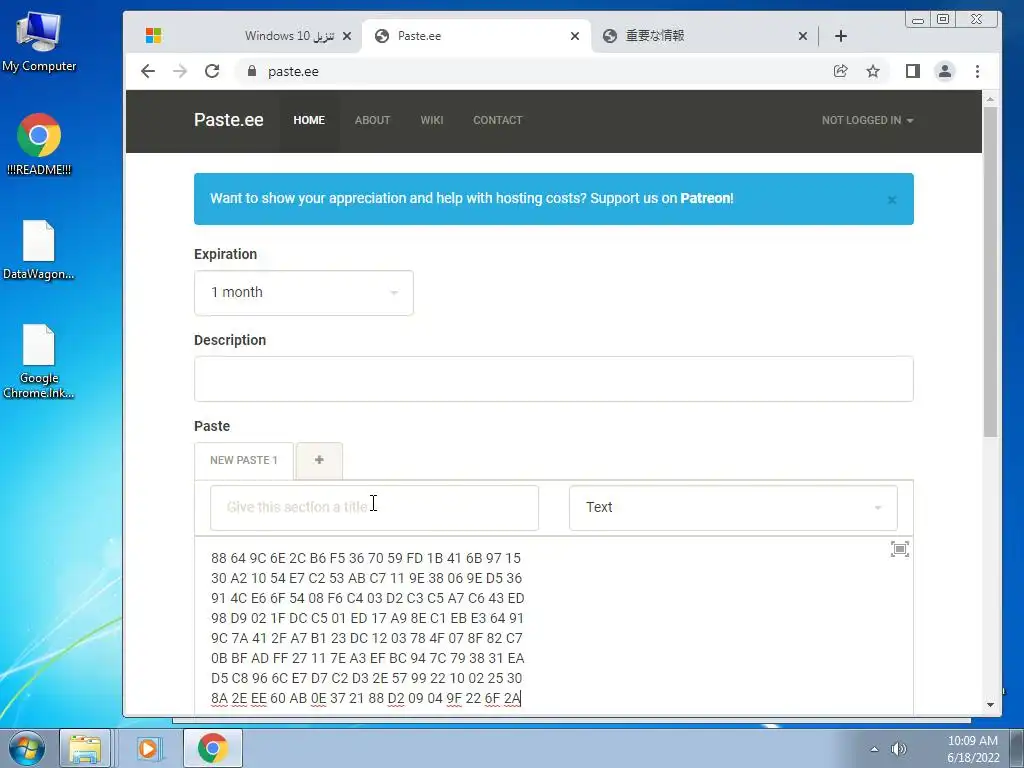Switch to the 重要な情報 tab
The height and width of the screenshot is (768, 1024).
[x=704, y=36]
